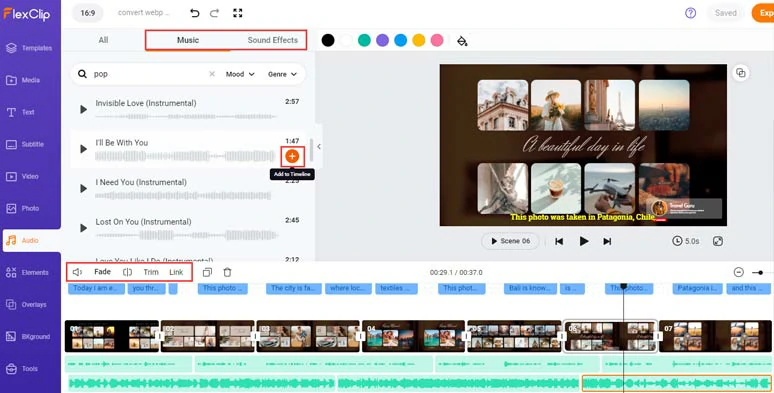Add I'll Be With You to timeline
This screenshot has height=393, width=774.
(292, 157)
